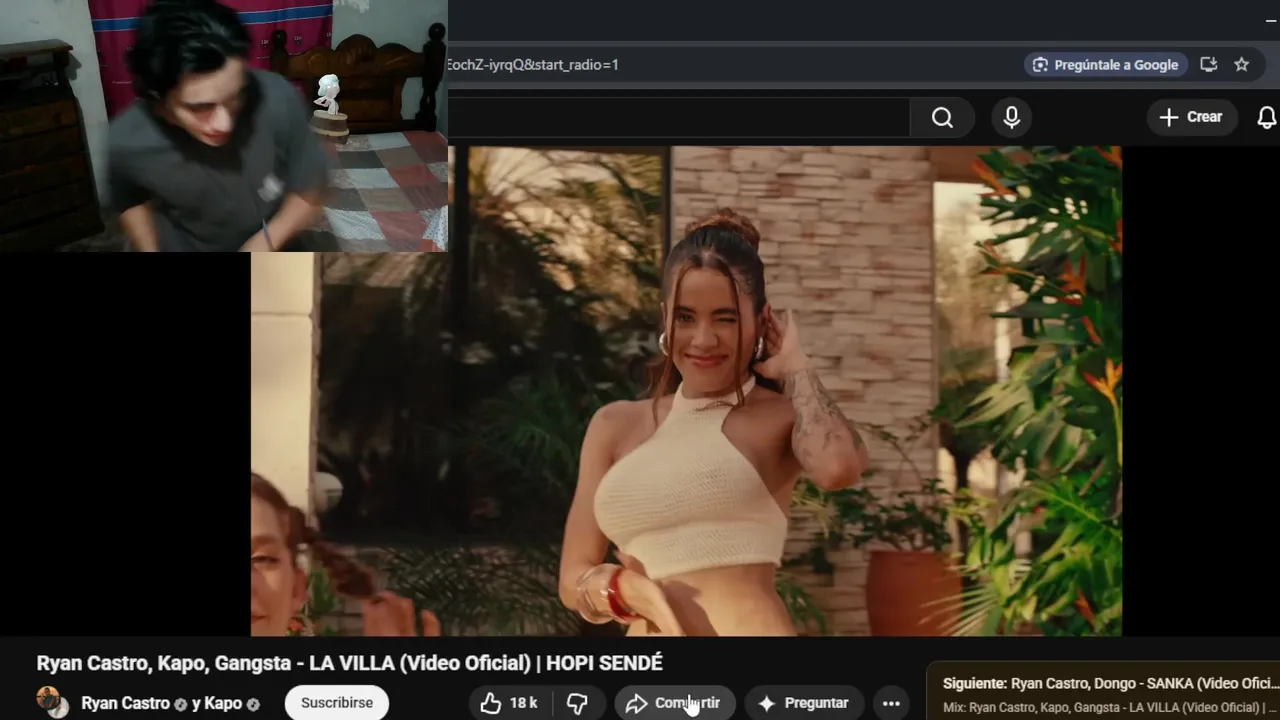Image resolution: width=1280 pixels, height=720 pixels.
Task: Click the webcam overlay feed
Action: [224, 125]
